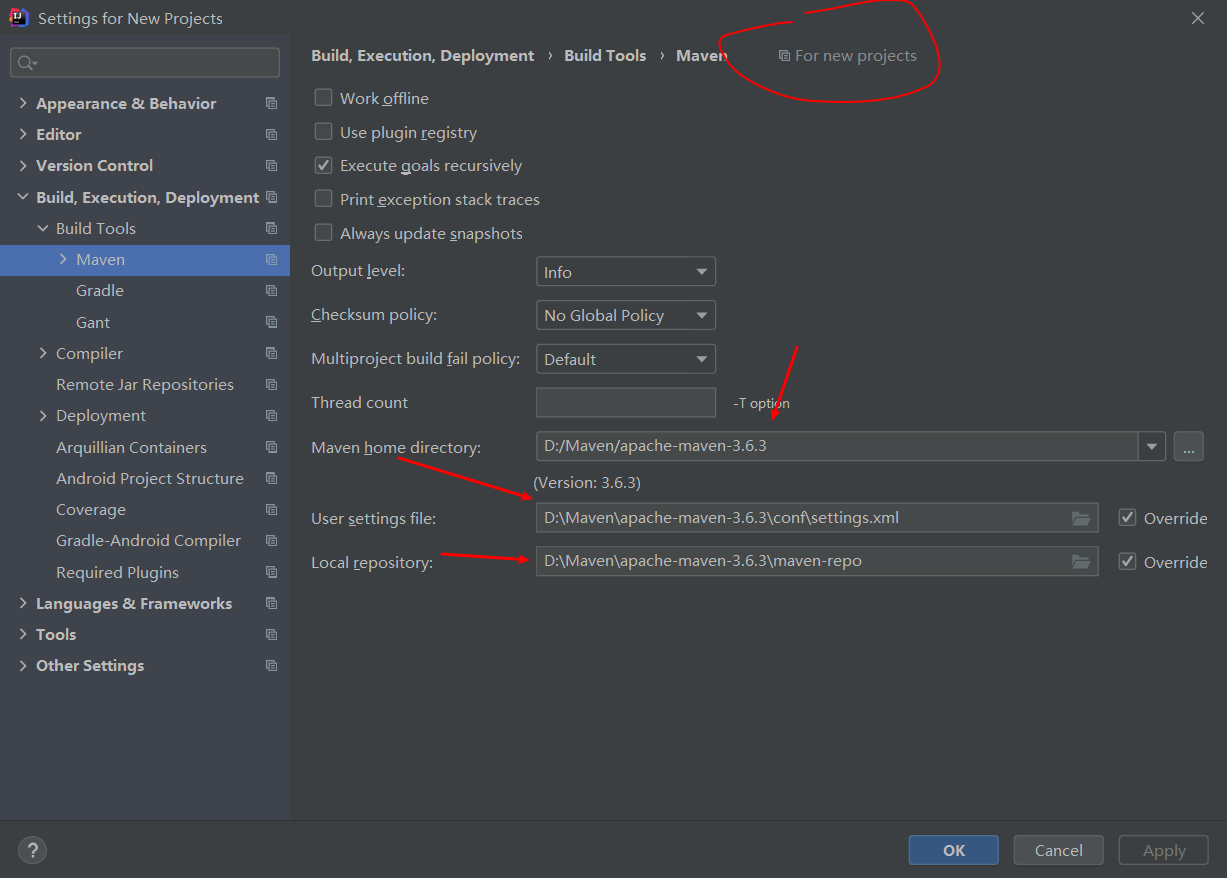Screen dimensions: 1227x878
Task: Click the copy icon beside Tools
Action: coord(271,634)
